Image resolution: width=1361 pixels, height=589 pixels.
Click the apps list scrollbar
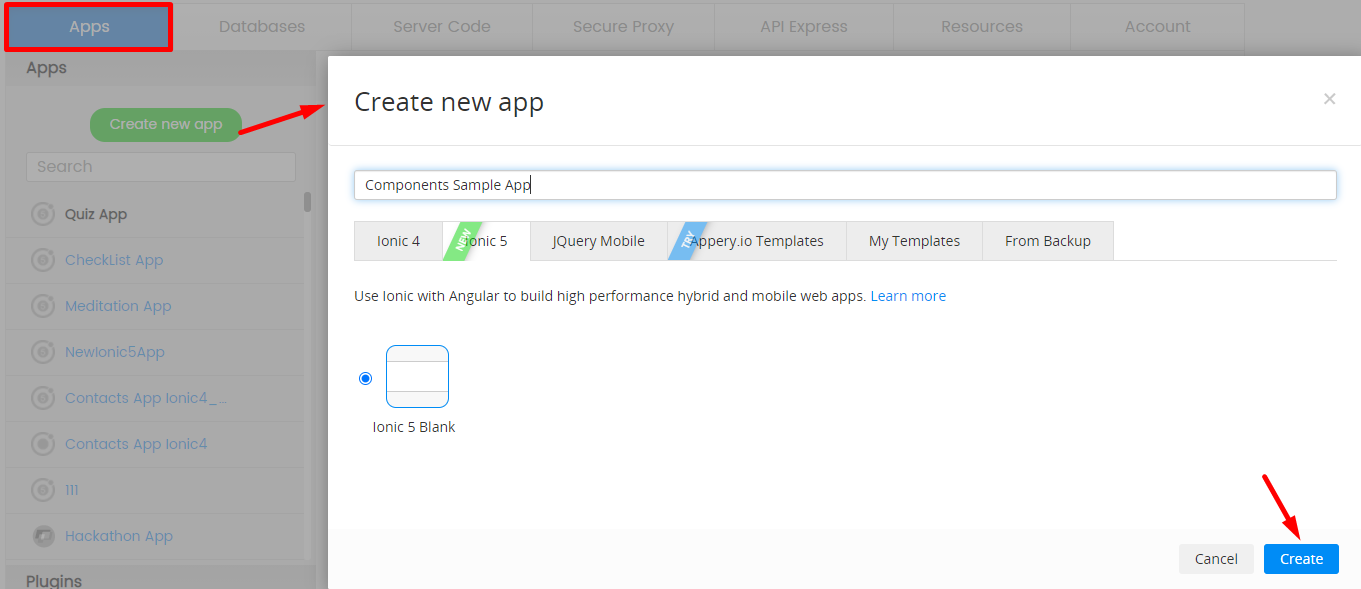307,201
